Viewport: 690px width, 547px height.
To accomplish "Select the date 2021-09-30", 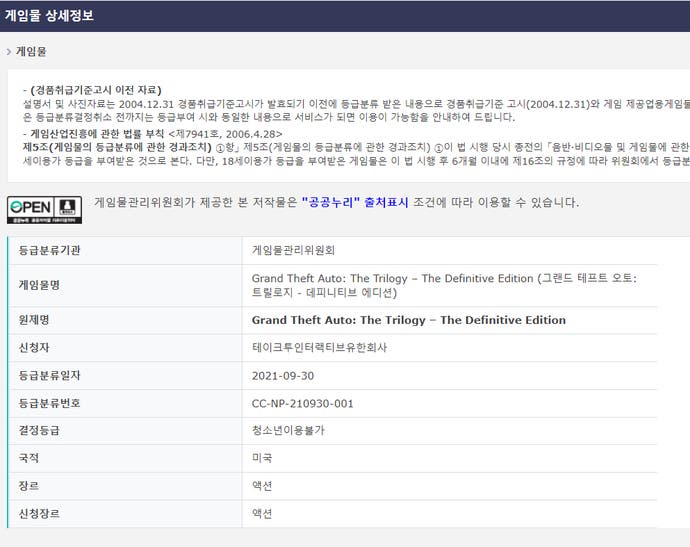I will tap(283, 376).
